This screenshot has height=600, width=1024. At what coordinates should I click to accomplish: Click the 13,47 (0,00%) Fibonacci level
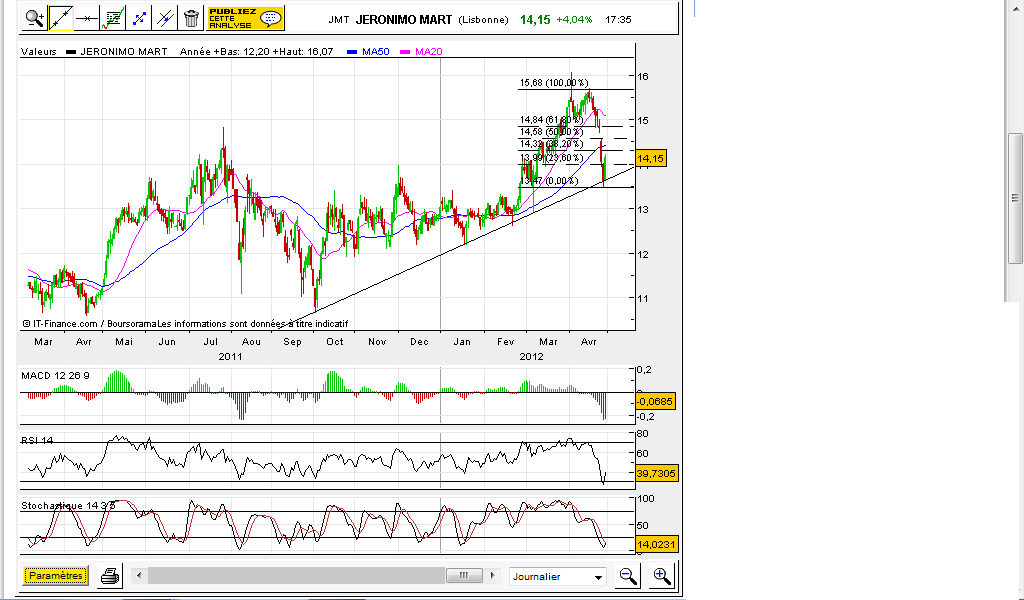(x=549, y=181)
